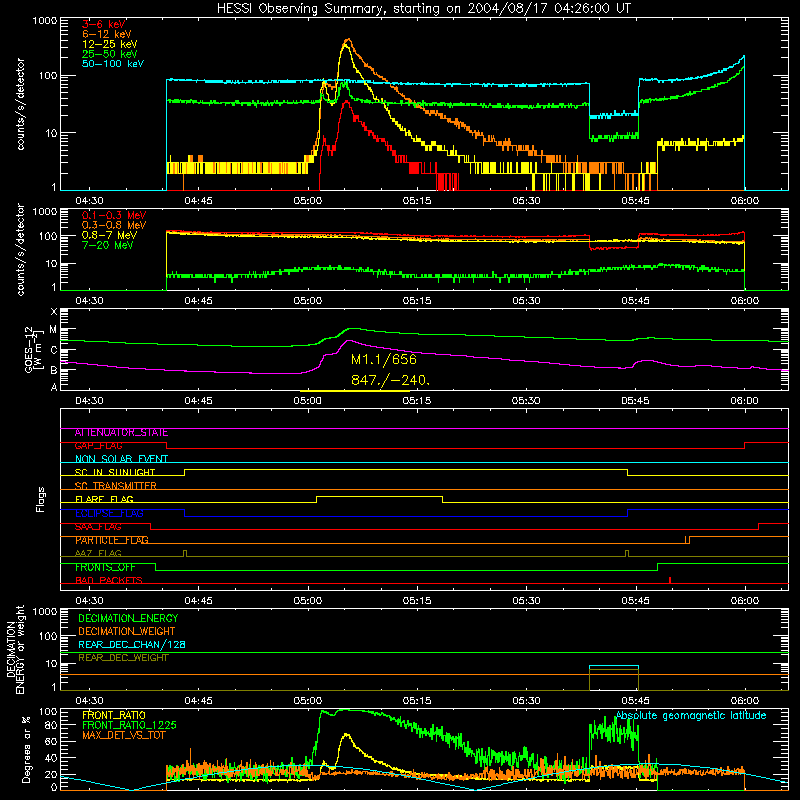This screenshot has width=800, height=800.
Task: Click the yellow 0.8-7 MeV legend entry
Action: click(109, 235)
